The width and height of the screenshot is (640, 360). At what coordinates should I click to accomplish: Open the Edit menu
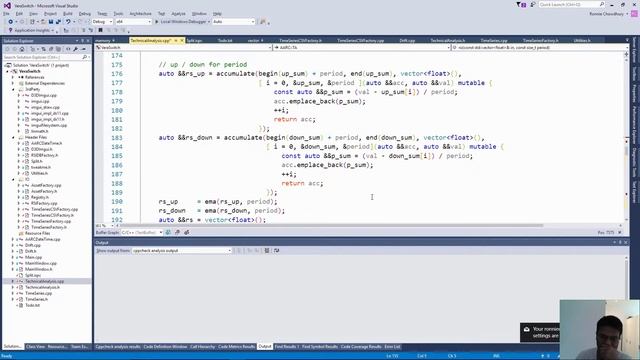pyautogui.click(x=19, y=13)
